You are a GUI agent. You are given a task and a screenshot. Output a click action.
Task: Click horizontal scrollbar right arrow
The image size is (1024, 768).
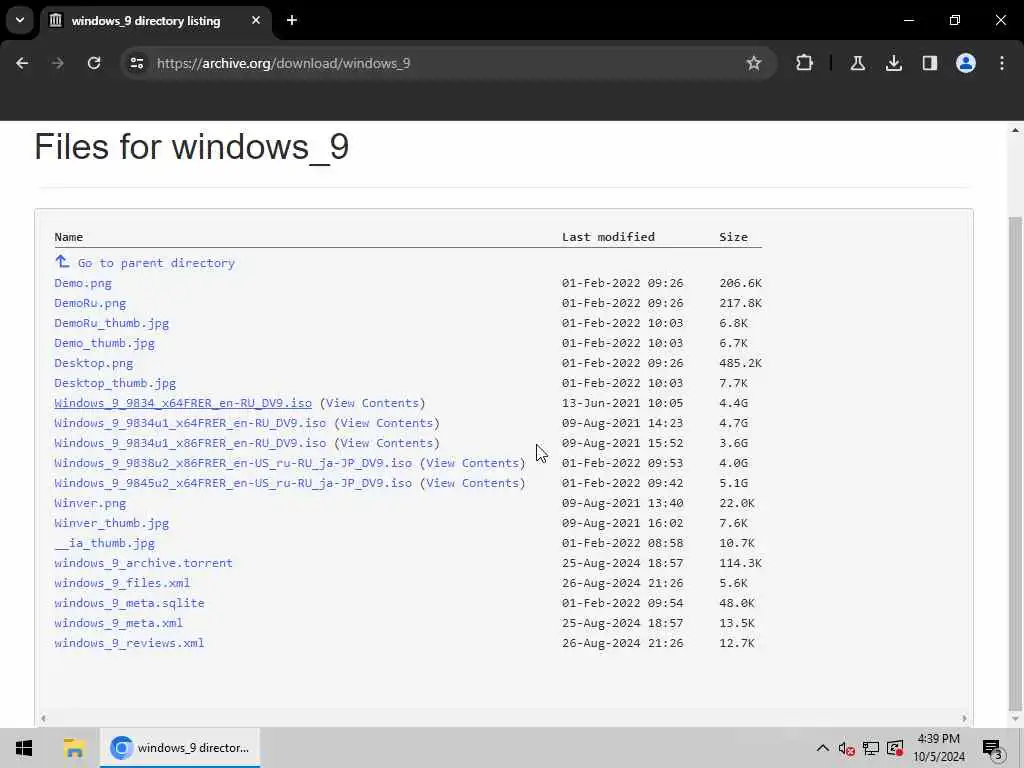click(x=964, y=718)
